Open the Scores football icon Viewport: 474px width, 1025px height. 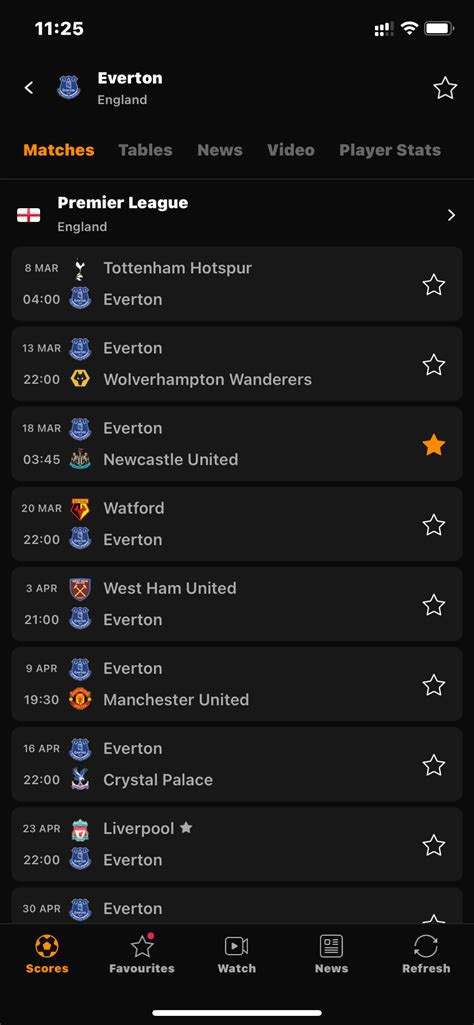point(46,945)
